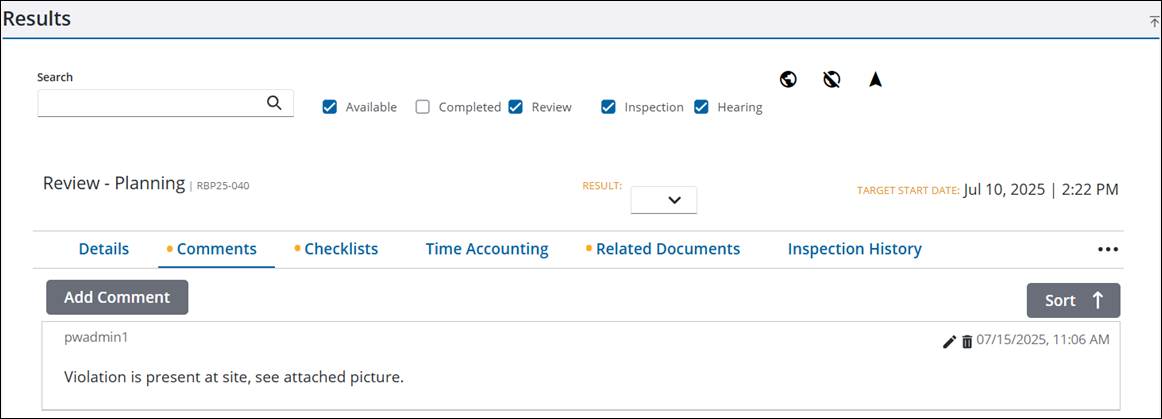Enable the Completed checkbox
The width and height of the screenshot is (1162, 419).
point(423,107)
